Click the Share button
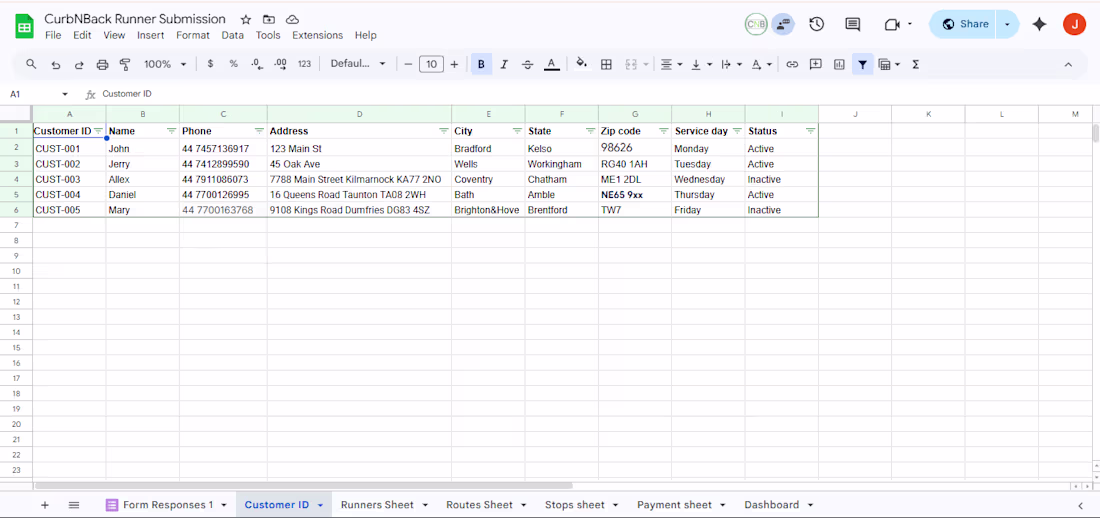The width and height of the screenshot is (1100, 518). point(965,24)
